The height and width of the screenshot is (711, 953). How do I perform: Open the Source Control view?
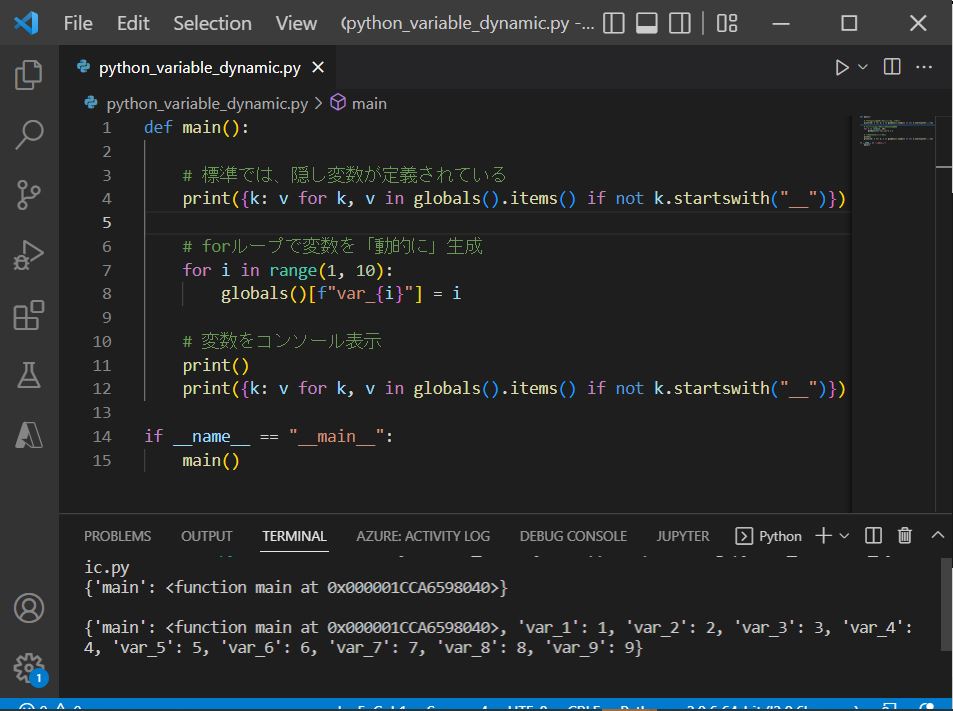click(x=29, y=195)
